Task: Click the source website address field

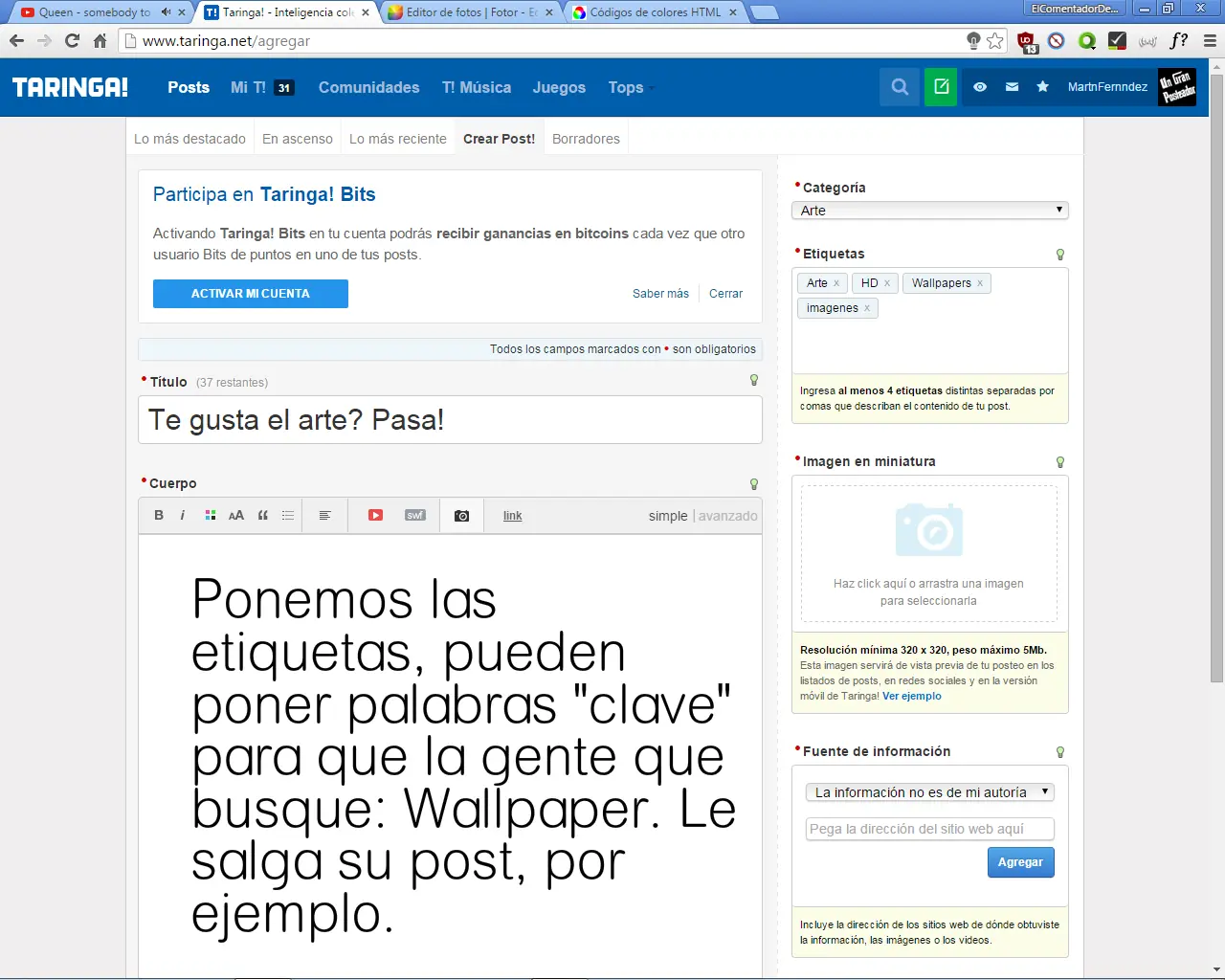Action: [x=929, y=829]
